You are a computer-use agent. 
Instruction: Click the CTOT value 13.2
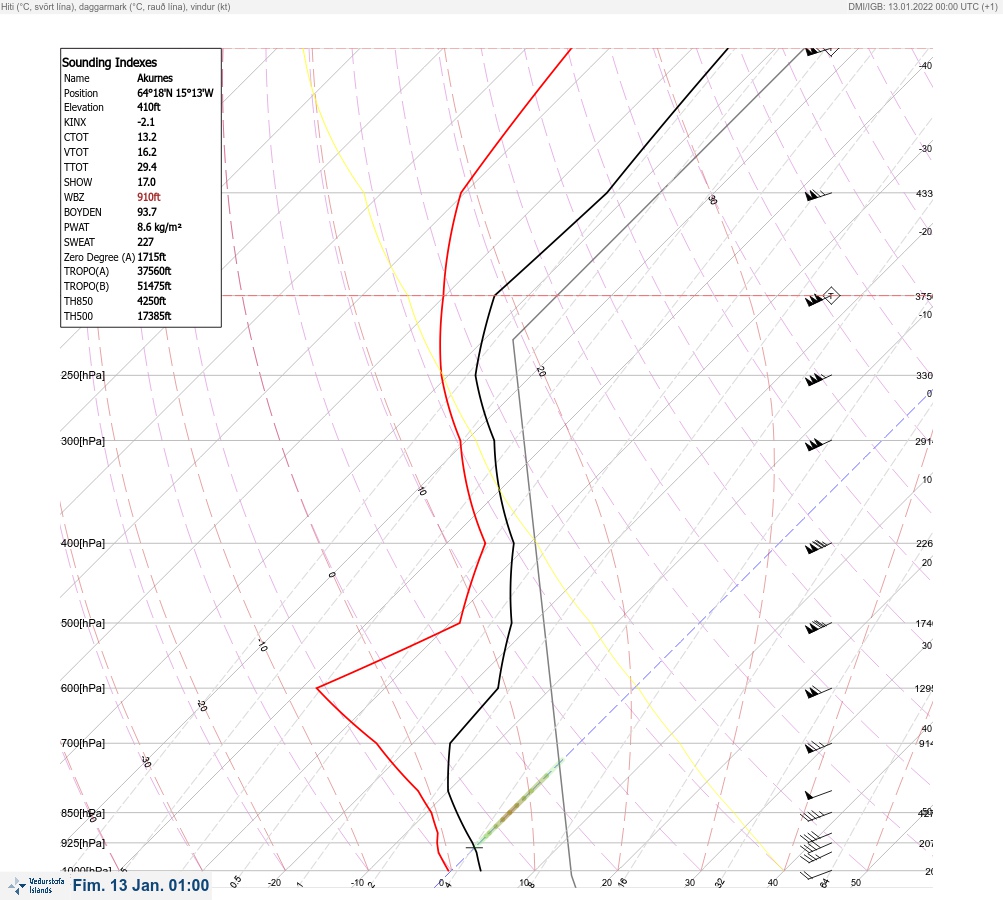[x=146, y=137]
